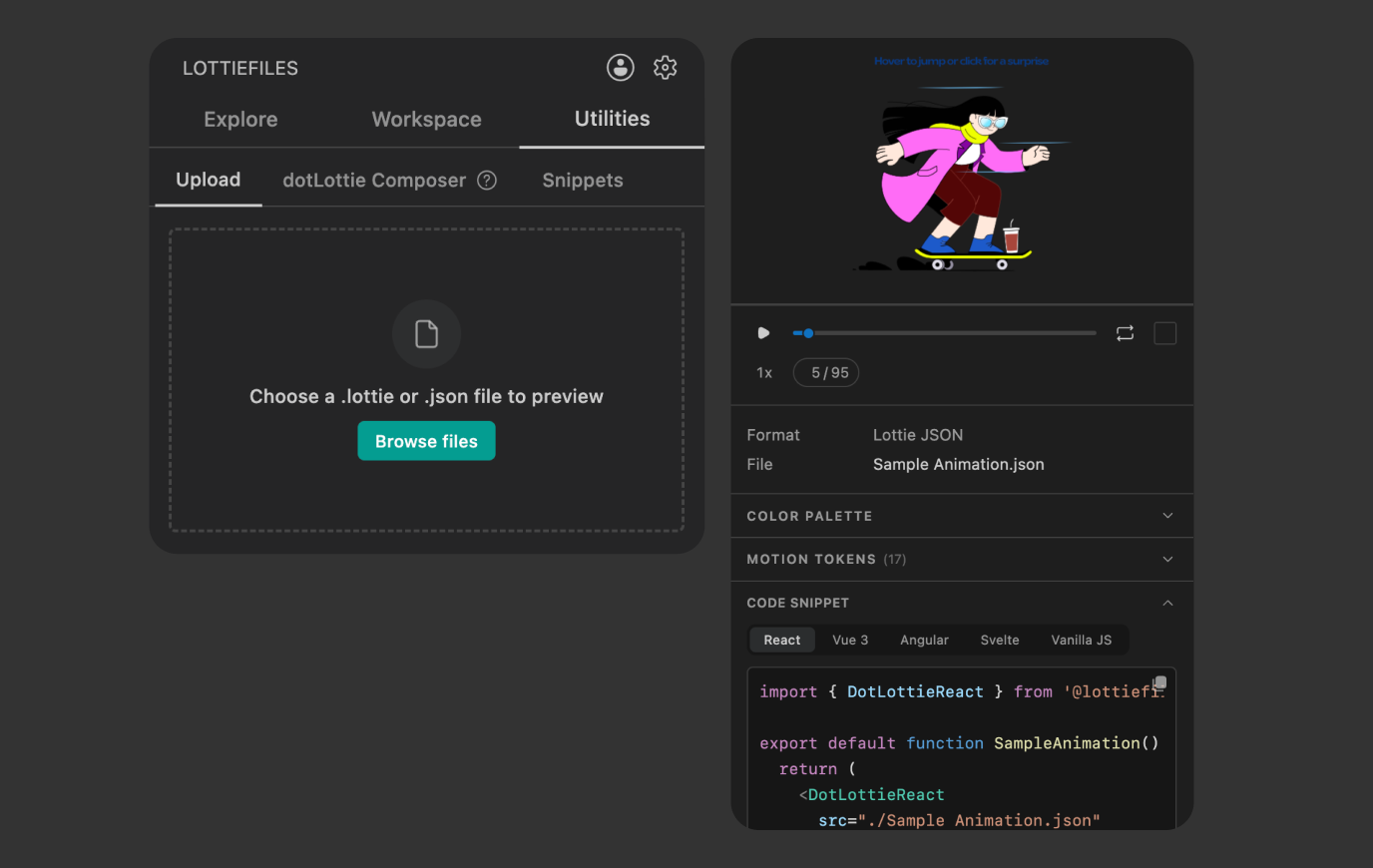Viewport: 1373px width, 868px height.
Task: Play the animation with the play button
Action: coord(763,333)
